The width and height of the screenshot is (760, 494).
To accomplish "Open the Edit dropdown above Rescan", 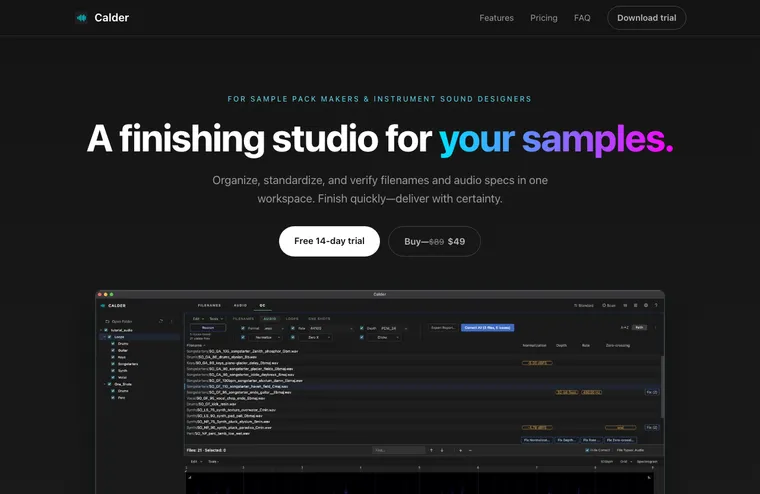I will 198,319.
